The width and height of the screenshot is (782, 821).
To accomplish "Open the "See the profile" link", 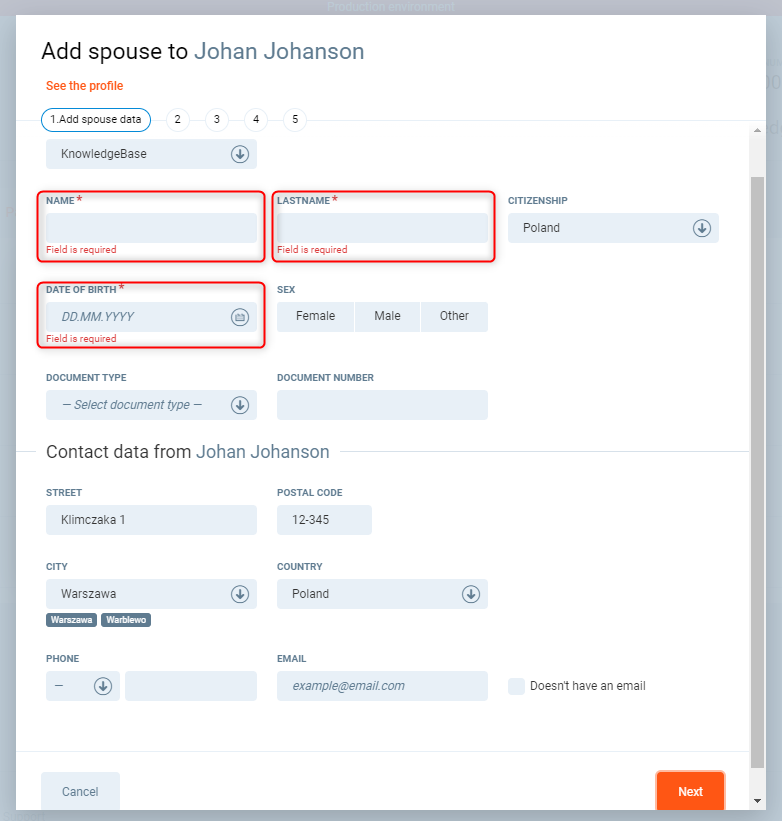I will tap(85, 86).
